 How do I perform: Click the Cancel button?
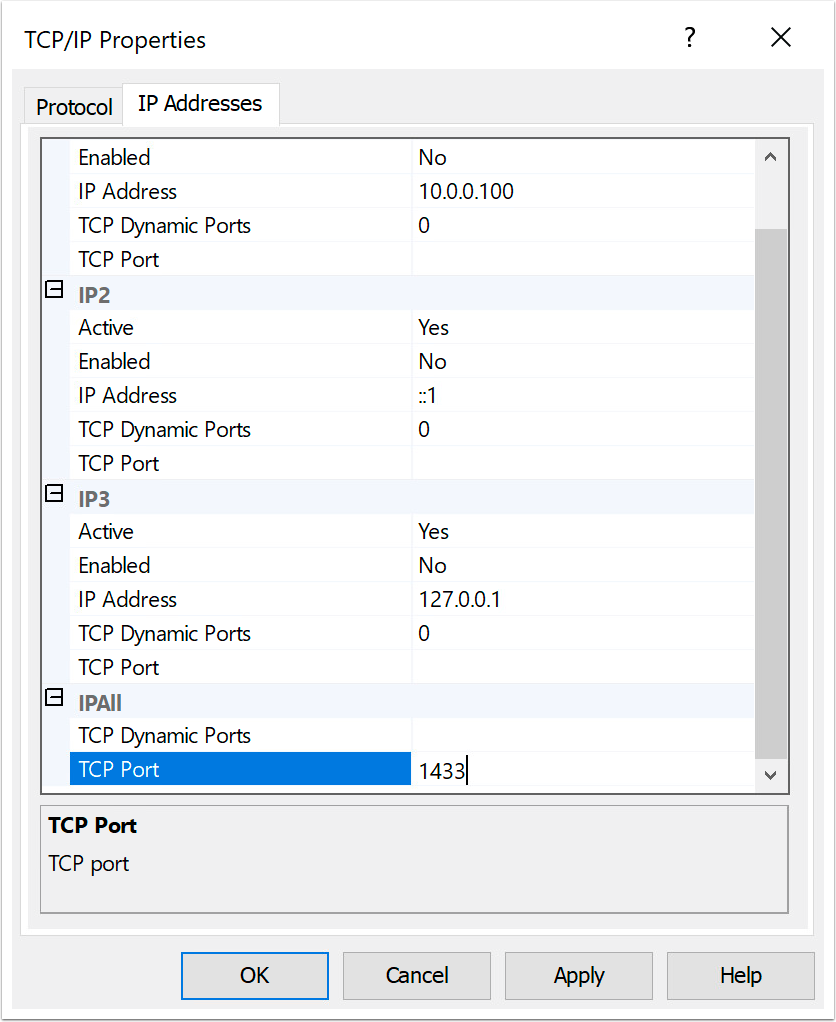click(416, 975)
